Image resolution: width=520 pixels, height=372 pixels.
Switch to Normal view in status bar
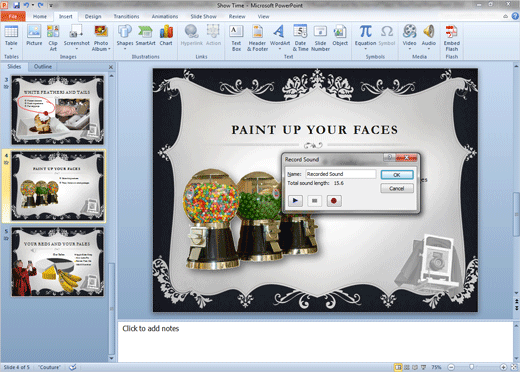pos(398,367)
